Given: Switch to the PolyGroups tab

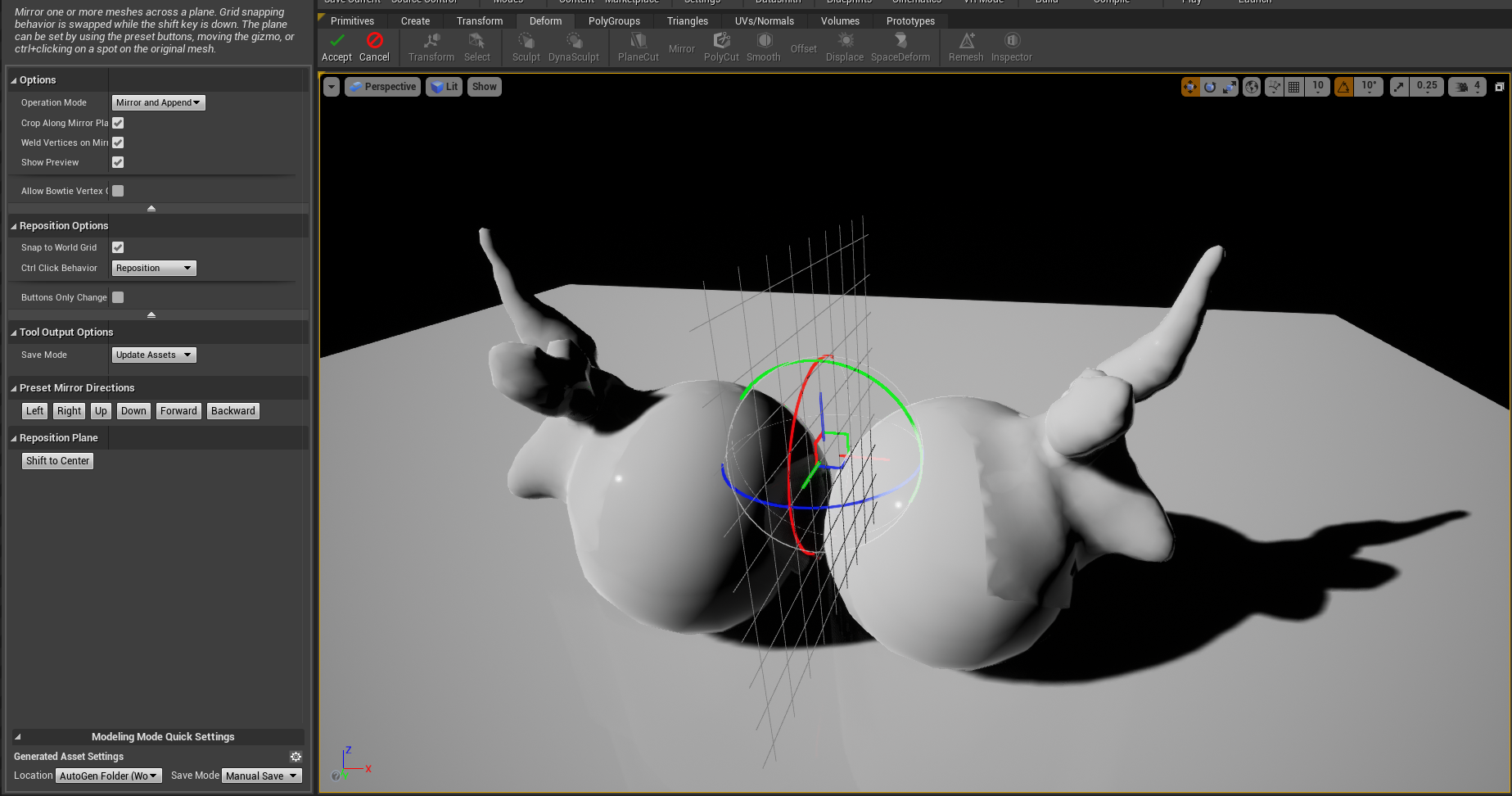Looking at the screenshot, I should (614, 20).
